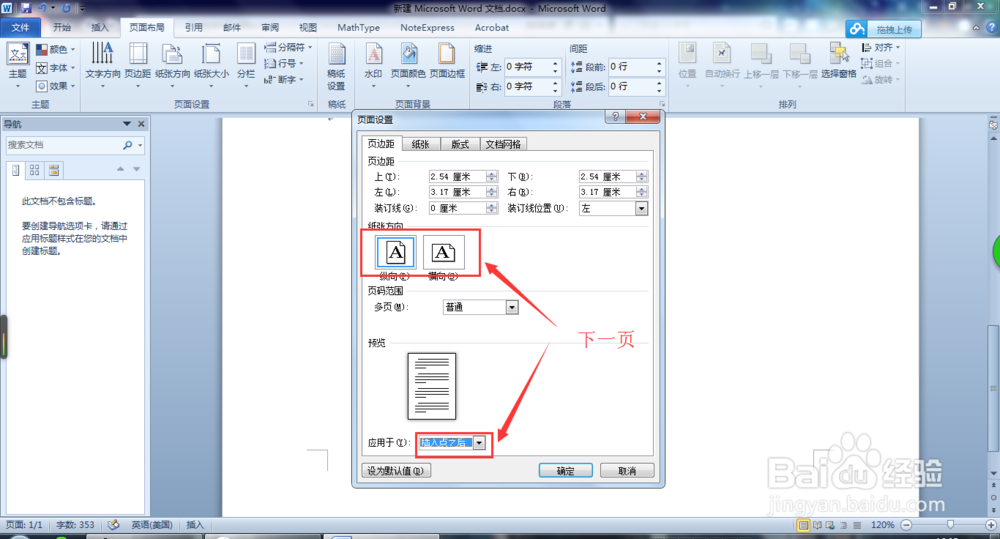This screenshot has width=1000, height=539.
Task: Open the References (引用) ribbon tab
Action: 193,27
